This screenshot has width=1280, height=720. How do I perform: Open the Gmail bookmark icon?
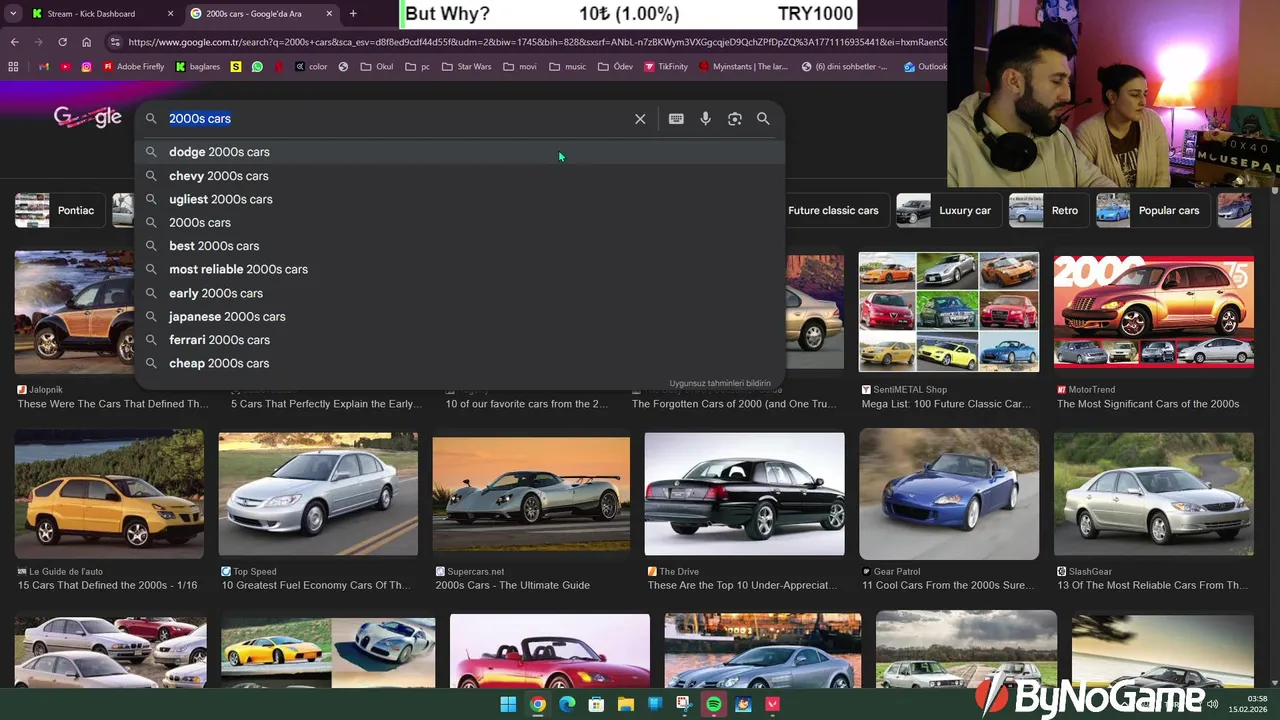pyautogui.click(x=42, y=67)
